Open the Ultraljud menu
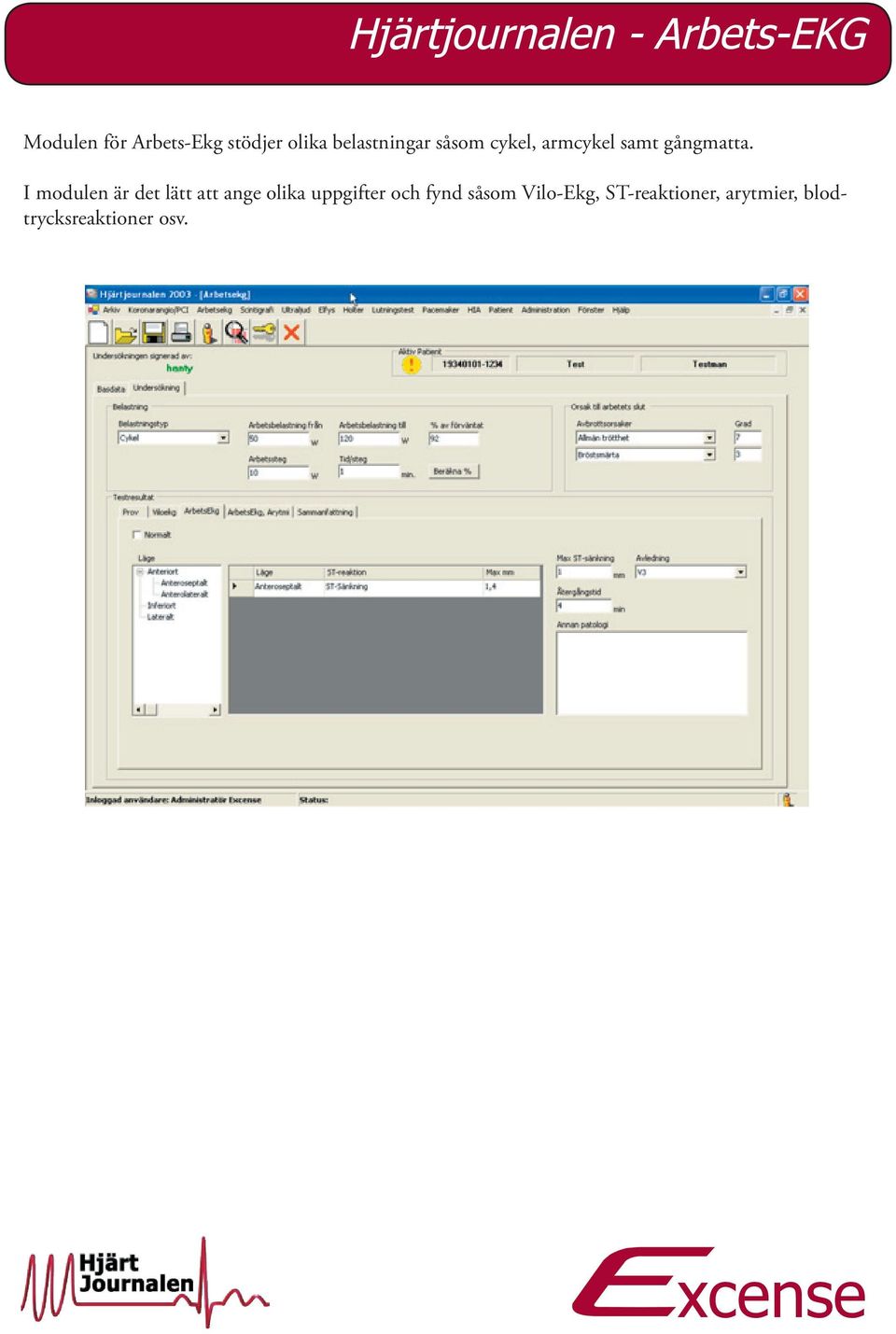 coord(296,310)
